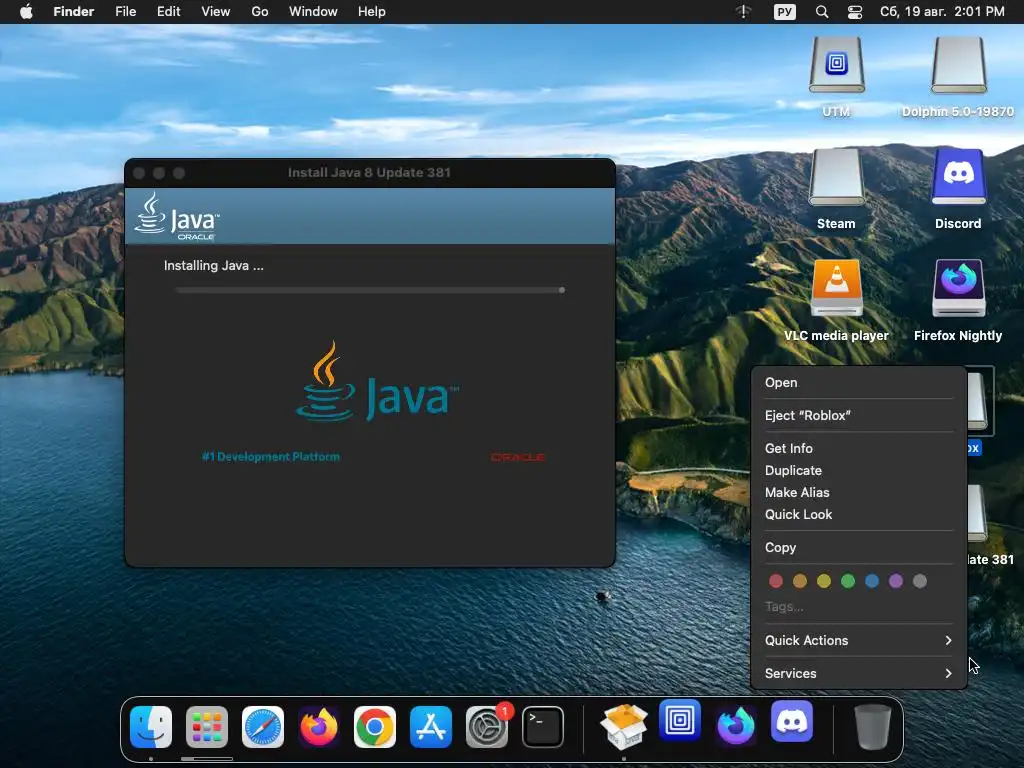Launch Firefox Nightly from the Dock
The width and height of the screenshot is (1024, 768).
point(736,725)
